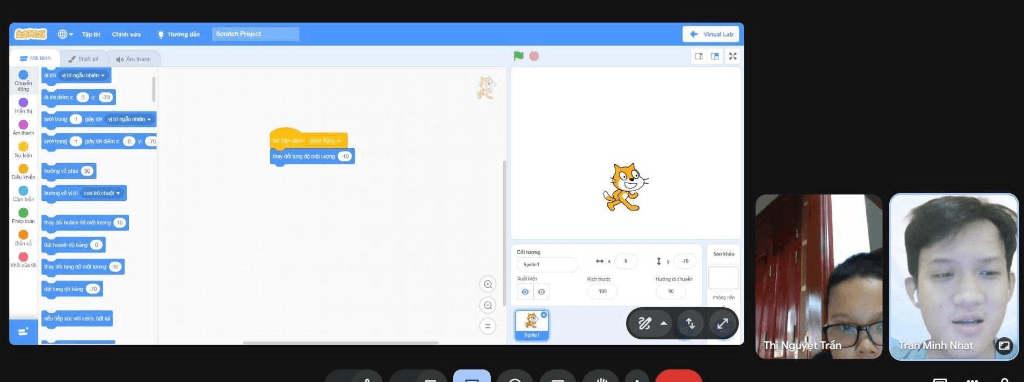This screenshot has height=382, width=1024.
Task: Click Thi Nguyet Tran's video tile
Action: click(x=819, y=276)
